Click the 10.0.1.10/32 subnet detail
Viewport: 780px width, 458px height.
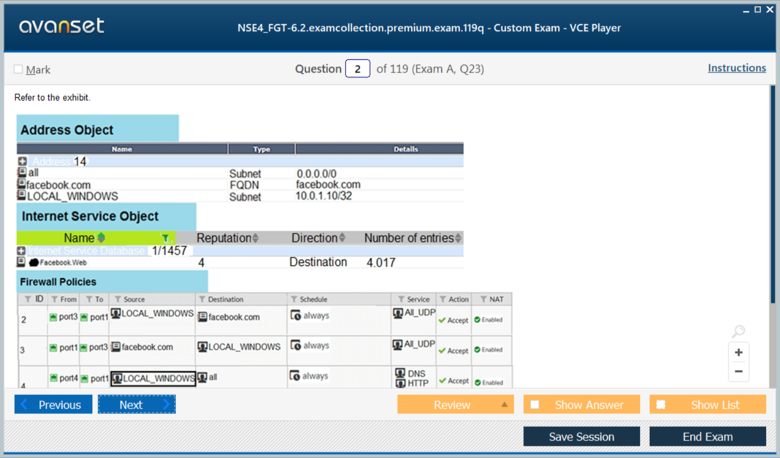coord(324,196)
